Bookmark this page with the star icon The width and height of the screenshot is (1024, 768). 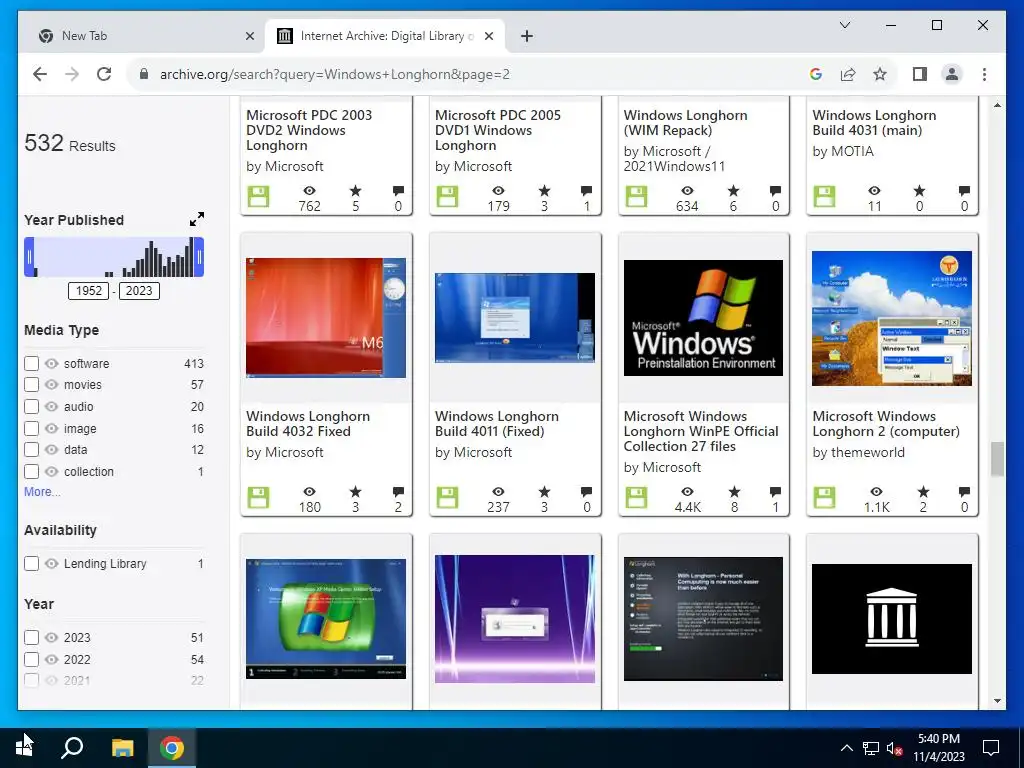point(880,74)
